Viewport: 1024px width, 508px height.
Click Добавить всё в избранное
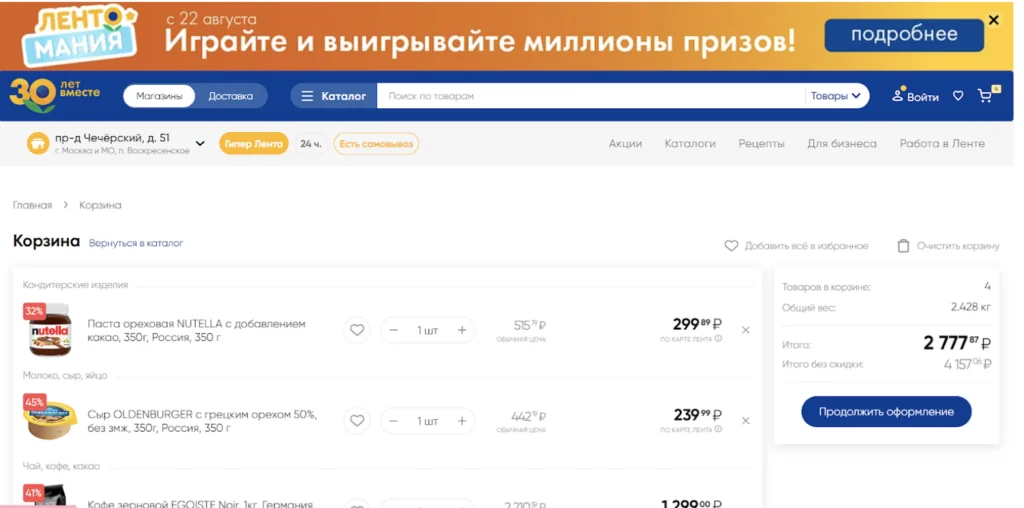pos(797,246)
